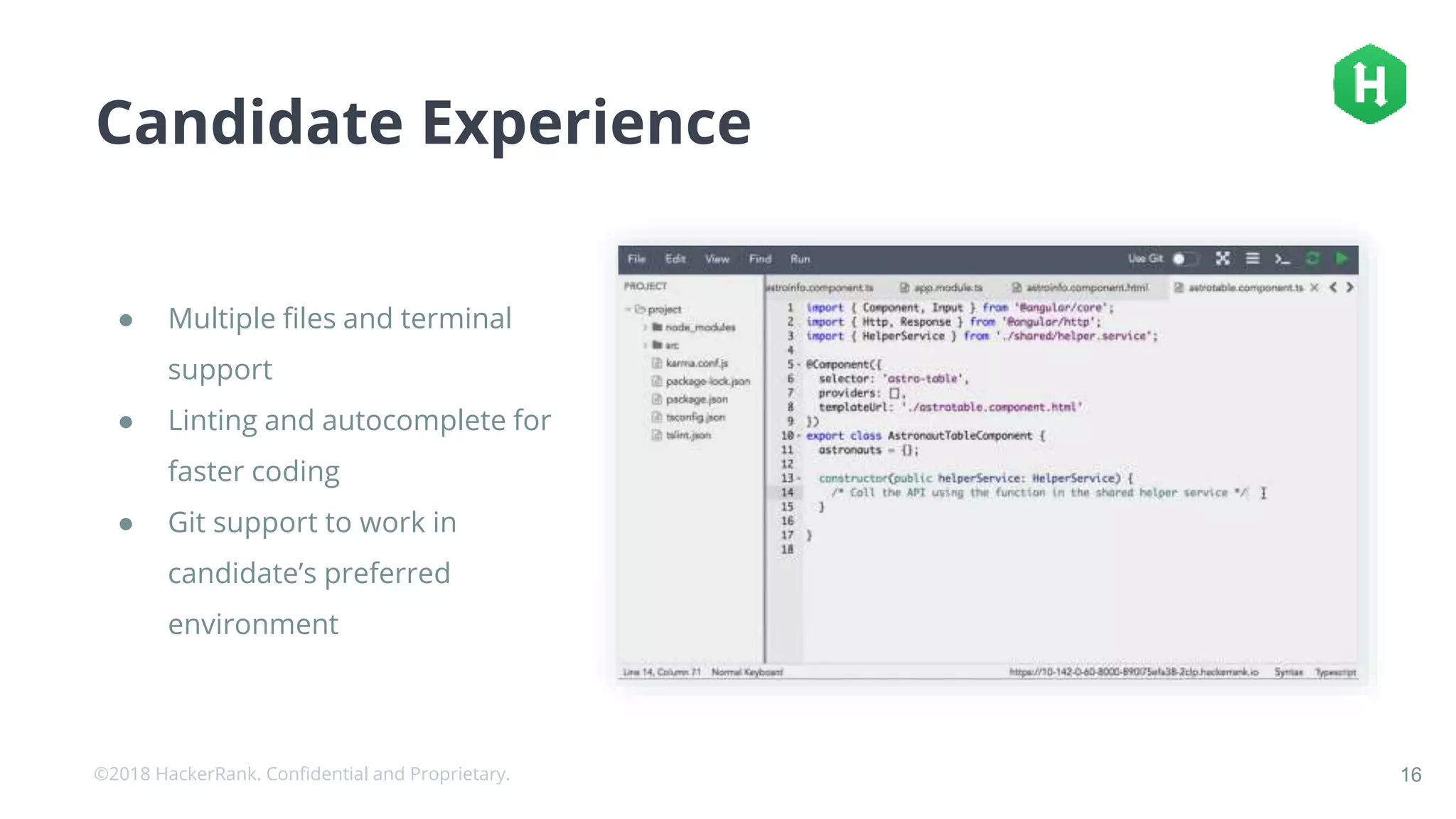Expand the node_modules folder
Image resolution: width=1456 pixels, height=819 pixels.
[646, 328]
